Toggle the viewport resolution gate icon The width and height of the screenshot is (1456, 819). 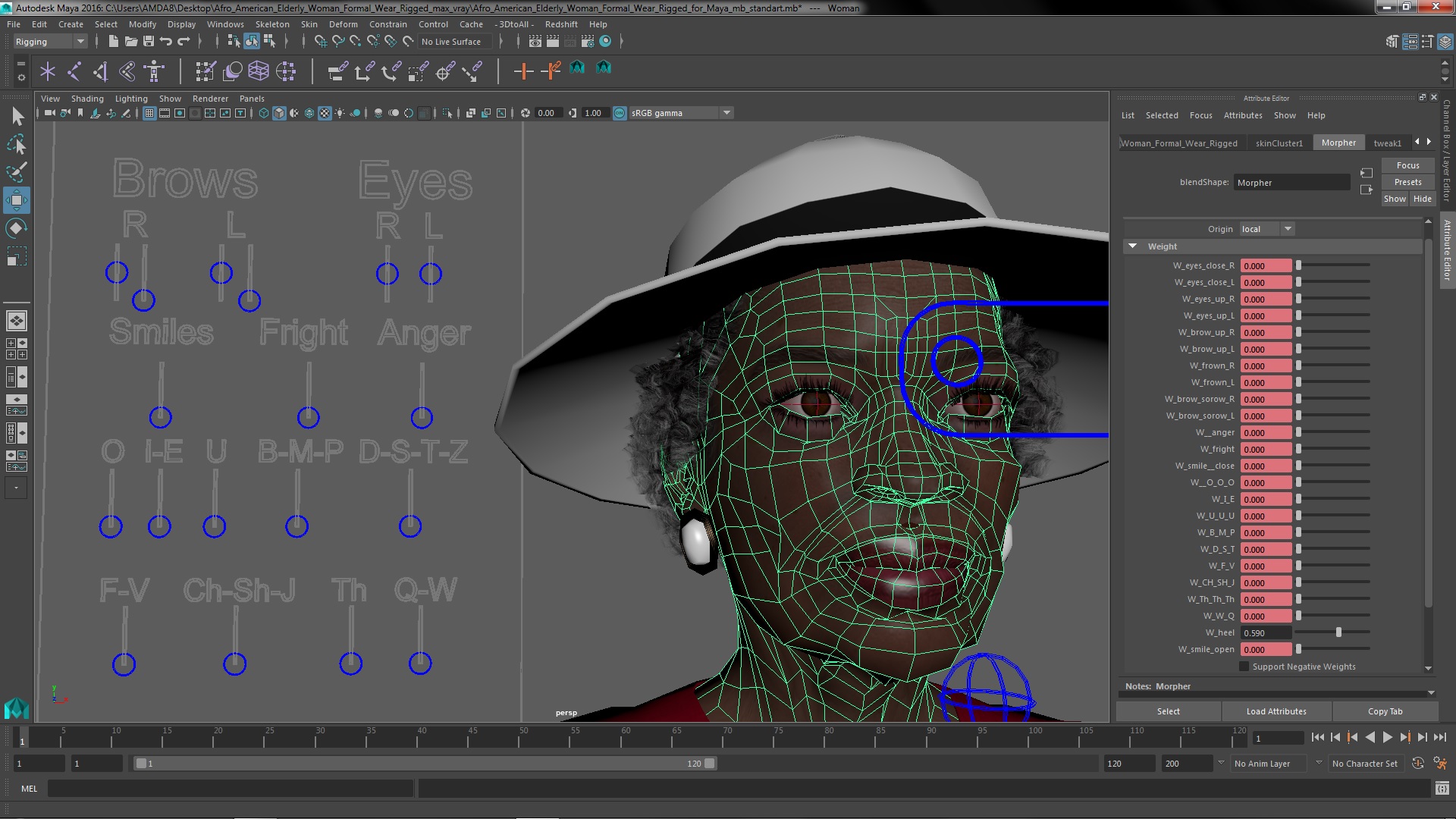pos(180,113)
